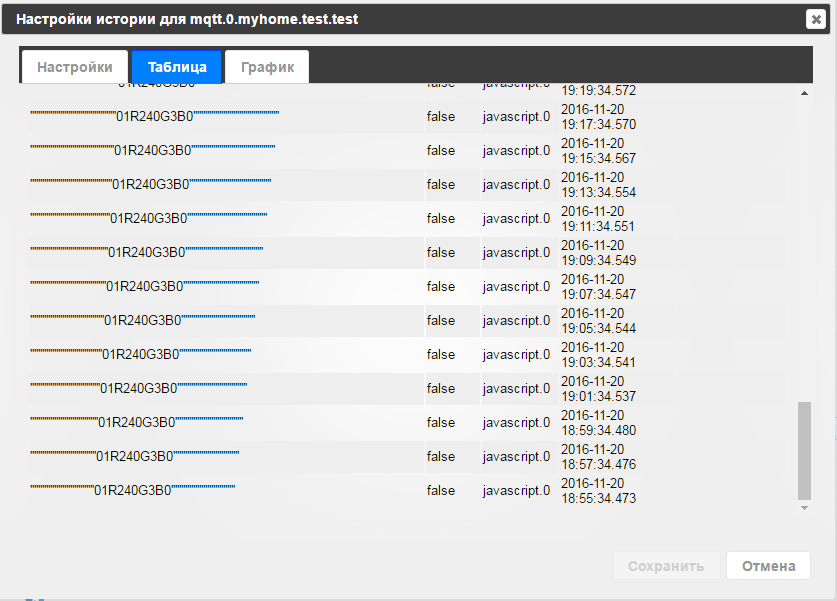
Task: Click scrollbar down arrow
Action: (x=804, y=508)
